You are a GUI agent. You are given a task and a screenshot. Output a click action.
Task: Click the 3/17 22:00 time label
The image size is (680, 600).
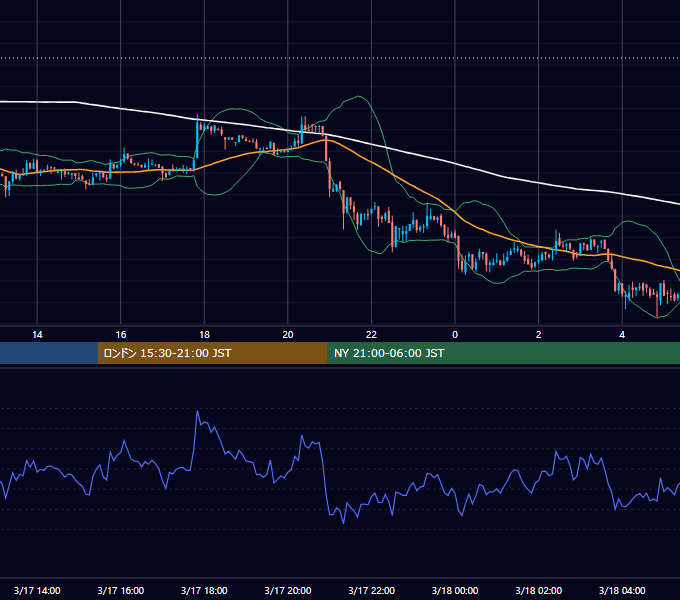(x=372, y=590)
